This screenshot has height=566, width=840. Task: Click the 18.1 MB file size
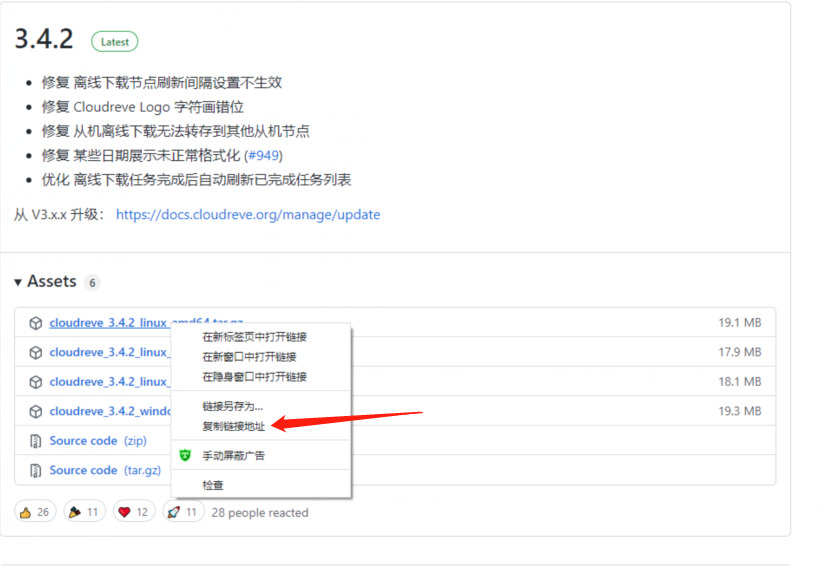click(x=740, y=381)
